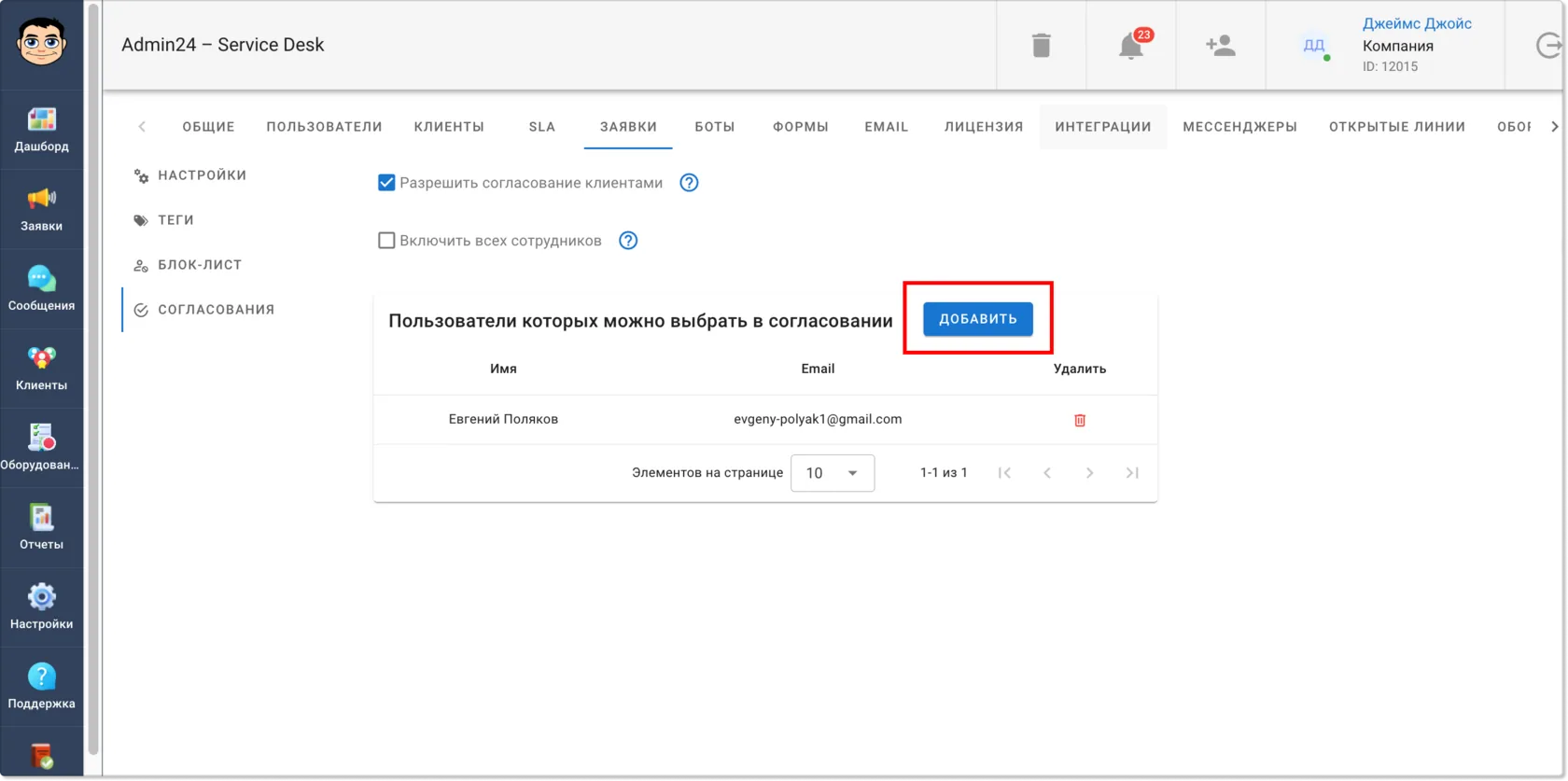
Task: Open the trash bin in the header
Action: click(x=1042, y=45)
